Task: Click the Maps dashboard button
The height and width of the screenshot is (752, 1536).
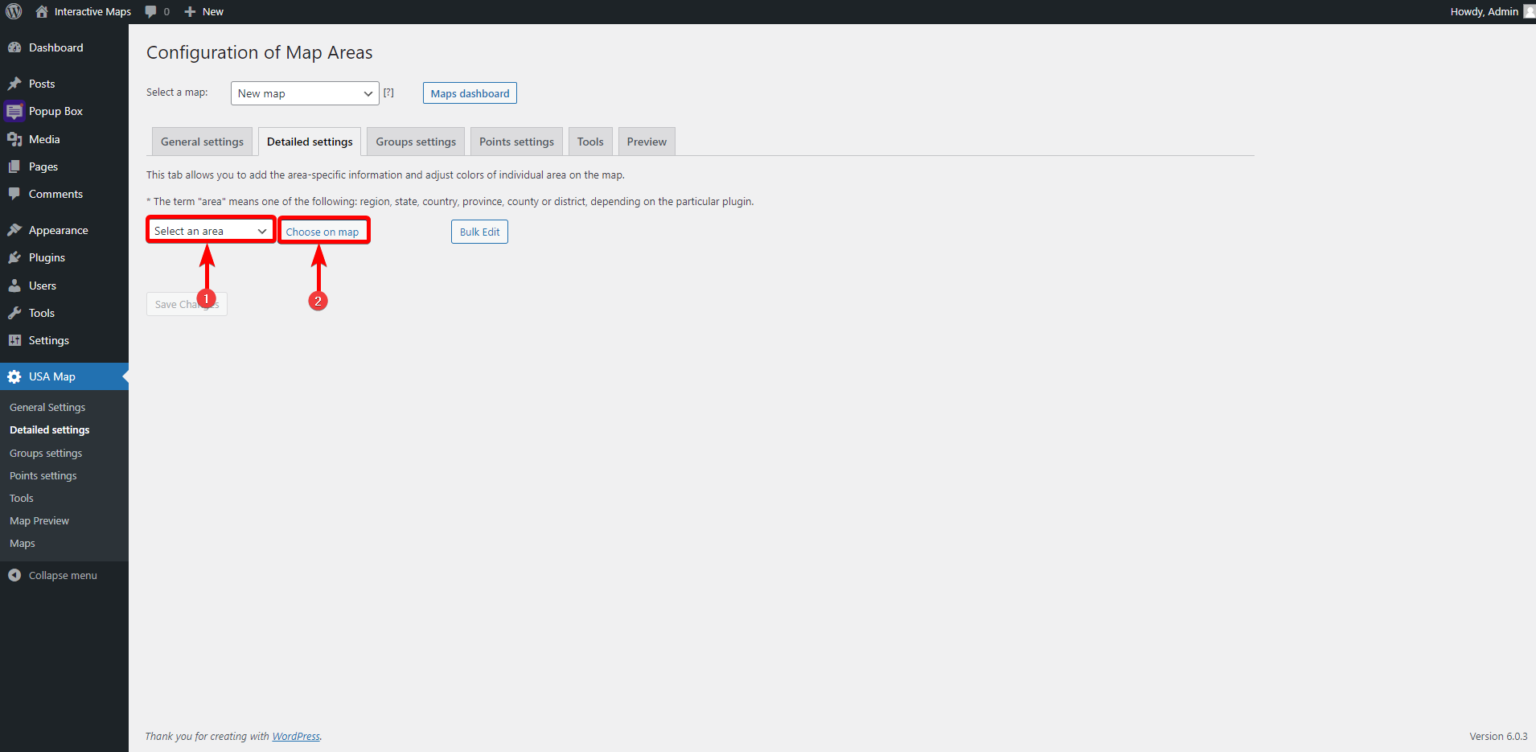Action: point(469,94)
